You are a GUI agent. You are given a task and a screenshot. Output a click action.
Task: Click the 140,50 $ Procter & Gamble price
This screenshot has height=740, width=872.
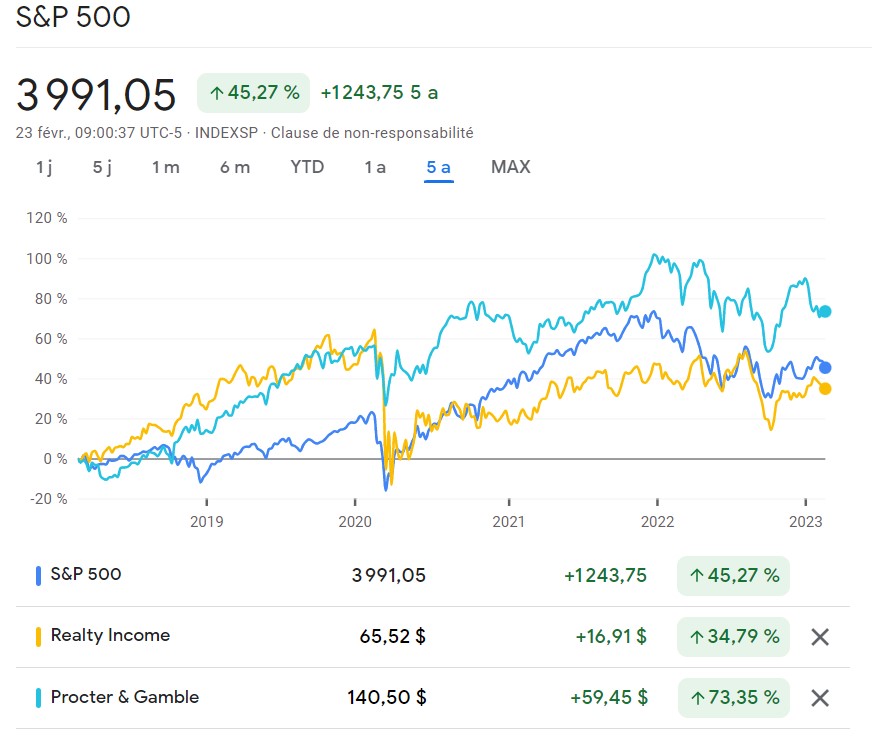pos(387,698)
